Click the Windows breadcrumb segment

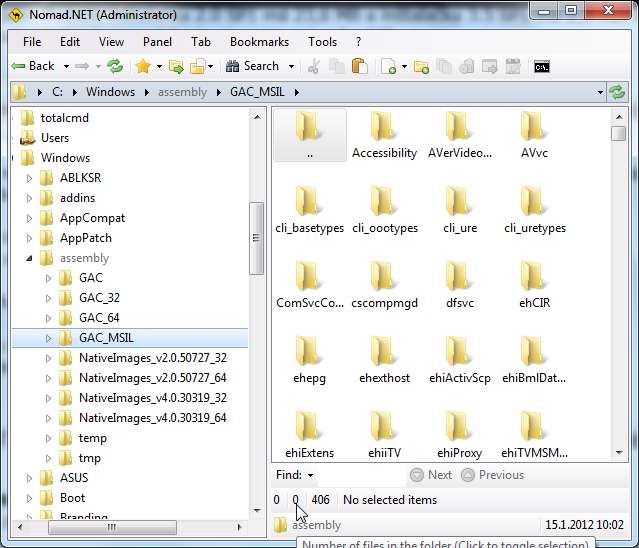110,92
